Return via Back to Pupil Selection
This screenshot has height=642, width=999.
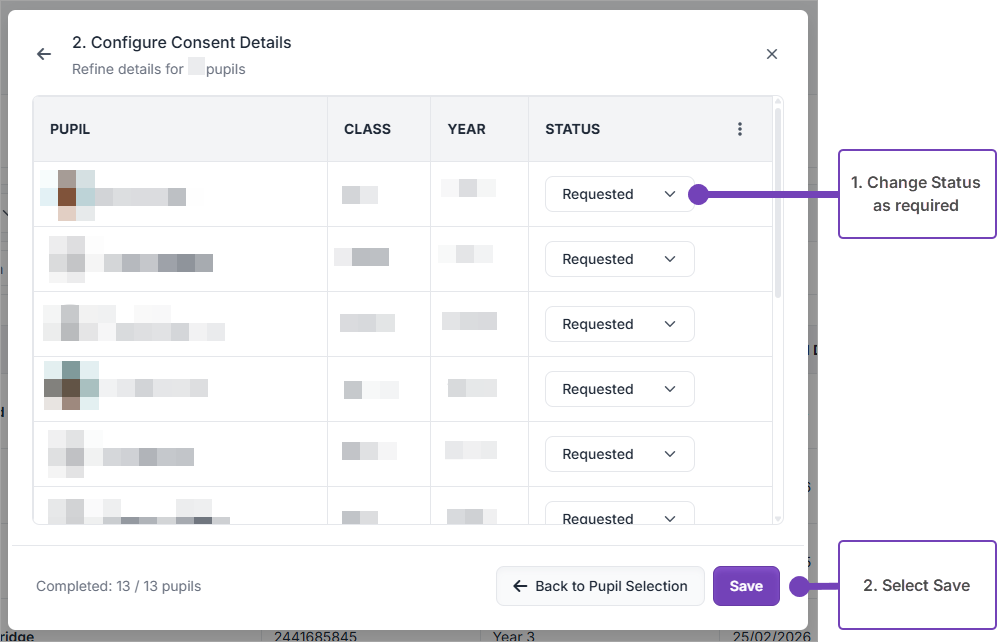(600, 586)
